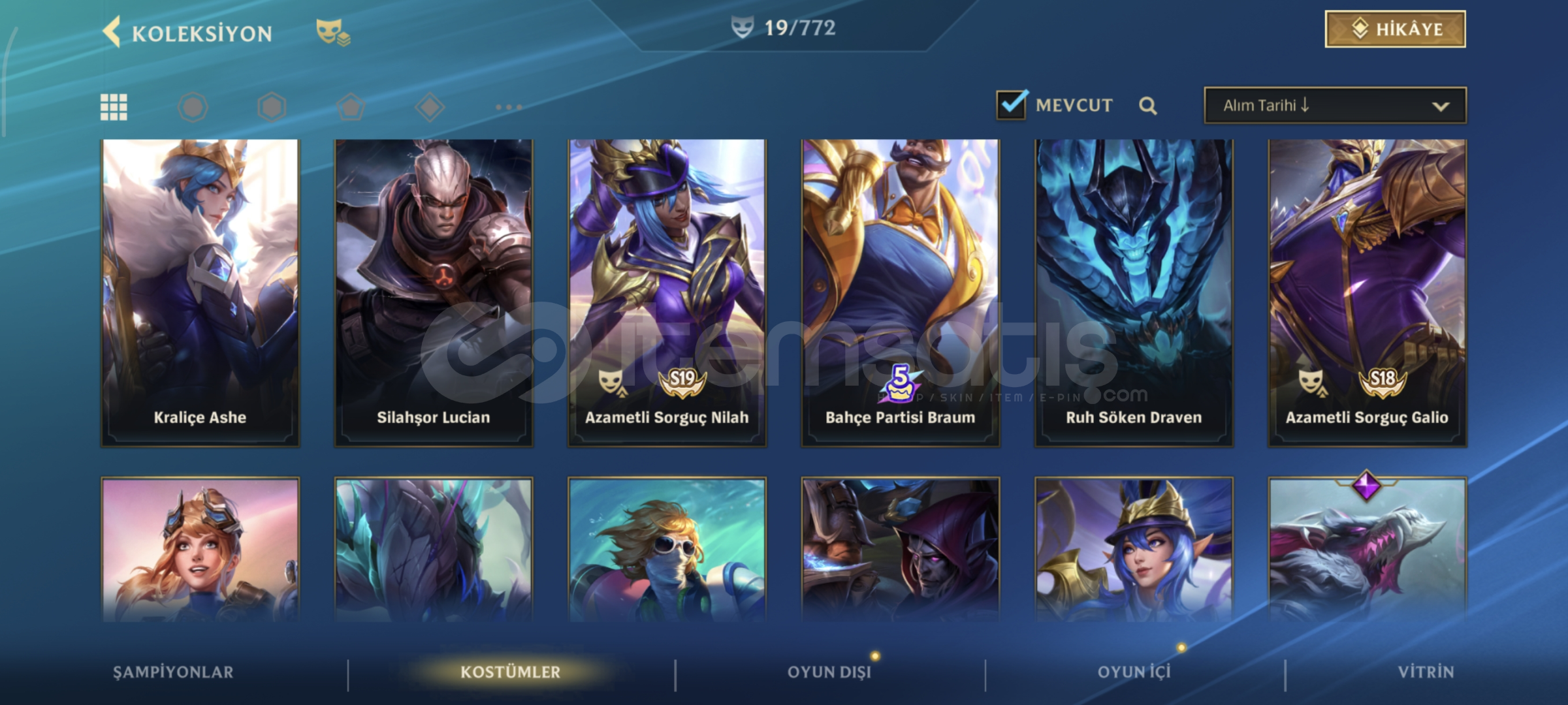Screen dimensions: 1568x705
Task: Select the pentagon rarity filter icon
Action: 351,107
